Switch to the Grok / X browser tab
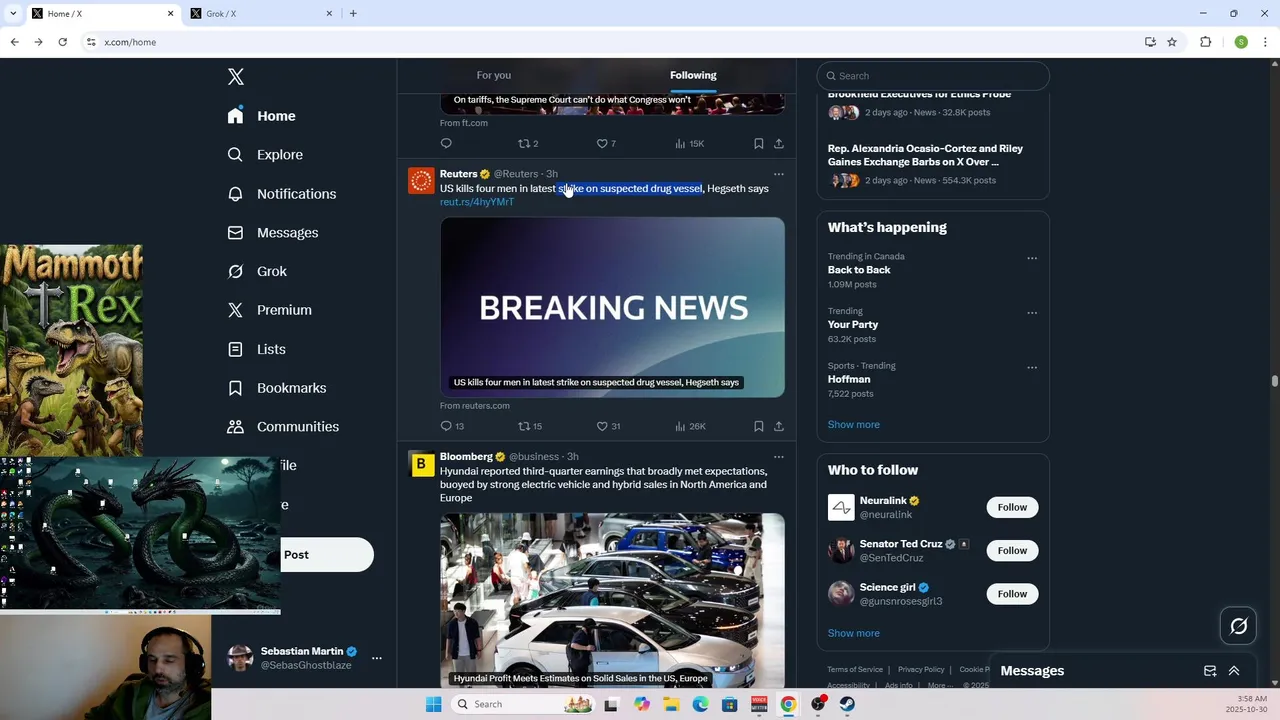 264,14
